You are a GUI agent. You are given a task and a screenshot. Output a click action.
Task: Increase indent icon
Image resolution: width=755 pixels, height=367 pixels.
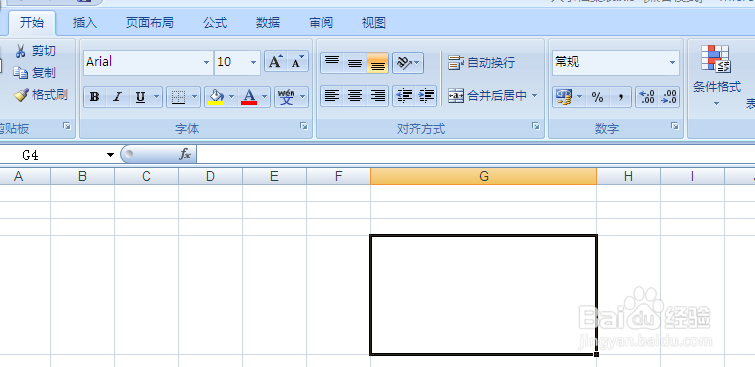(426, 96)
